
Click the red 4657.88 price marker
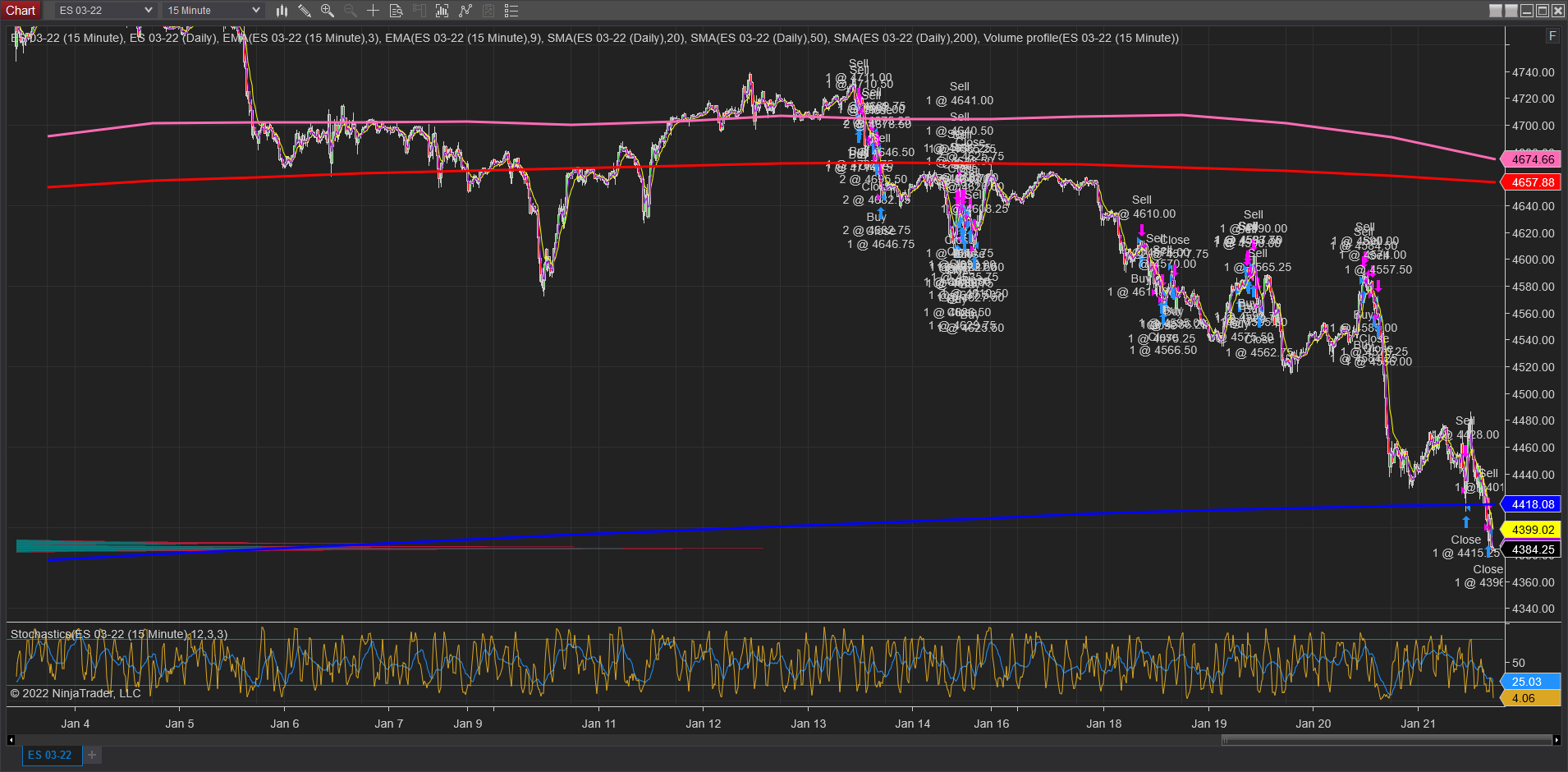pyautogui.click(x=1531, y=182)
